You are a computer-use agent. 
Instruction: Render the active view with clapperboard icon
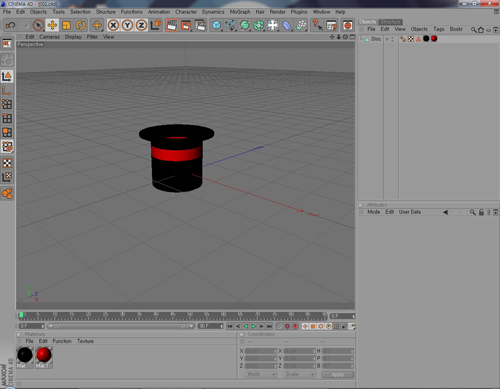point(172,25)
